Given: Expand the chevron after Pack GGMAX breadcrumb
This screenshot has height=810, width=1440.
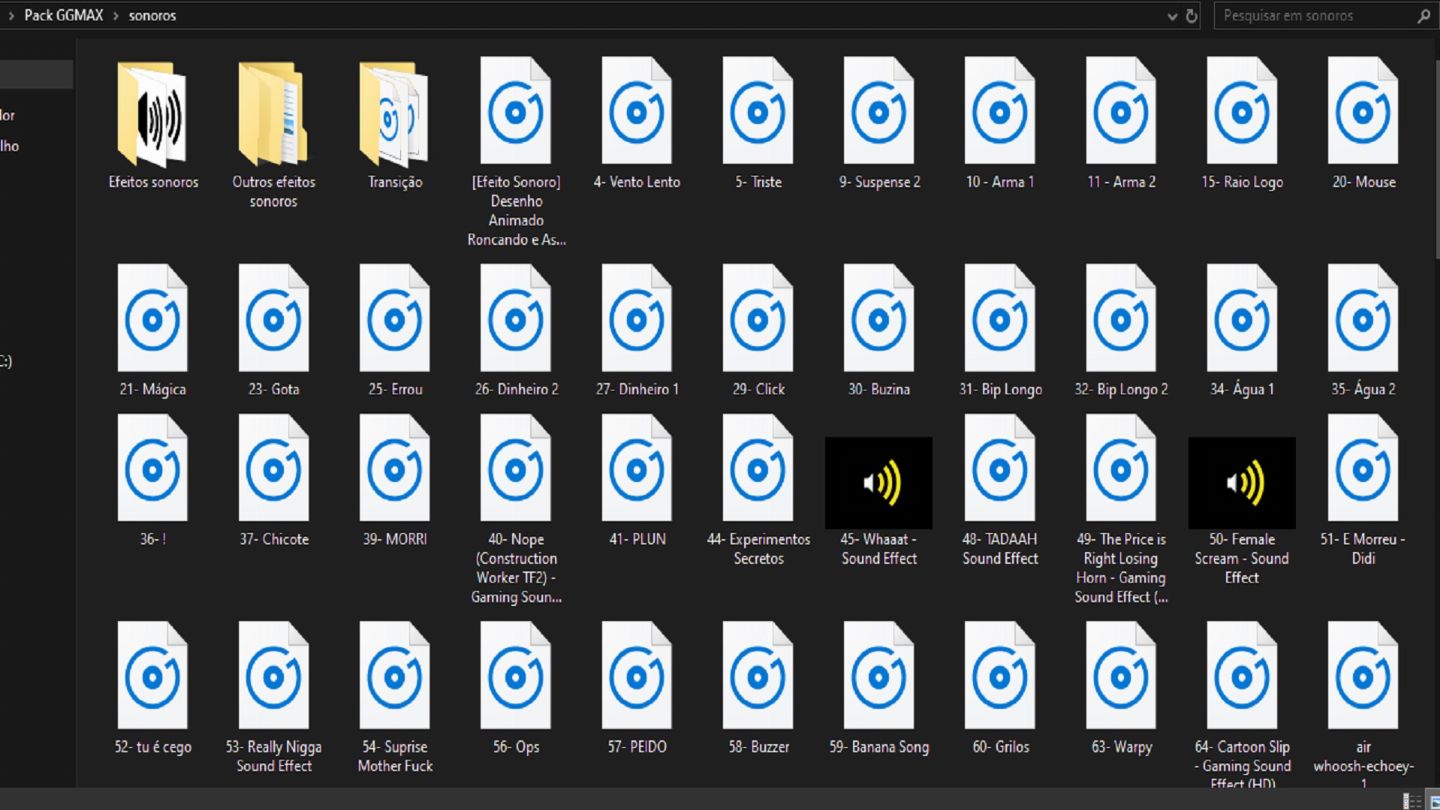Looking at the screenshot, I should [x=115, y=16].
